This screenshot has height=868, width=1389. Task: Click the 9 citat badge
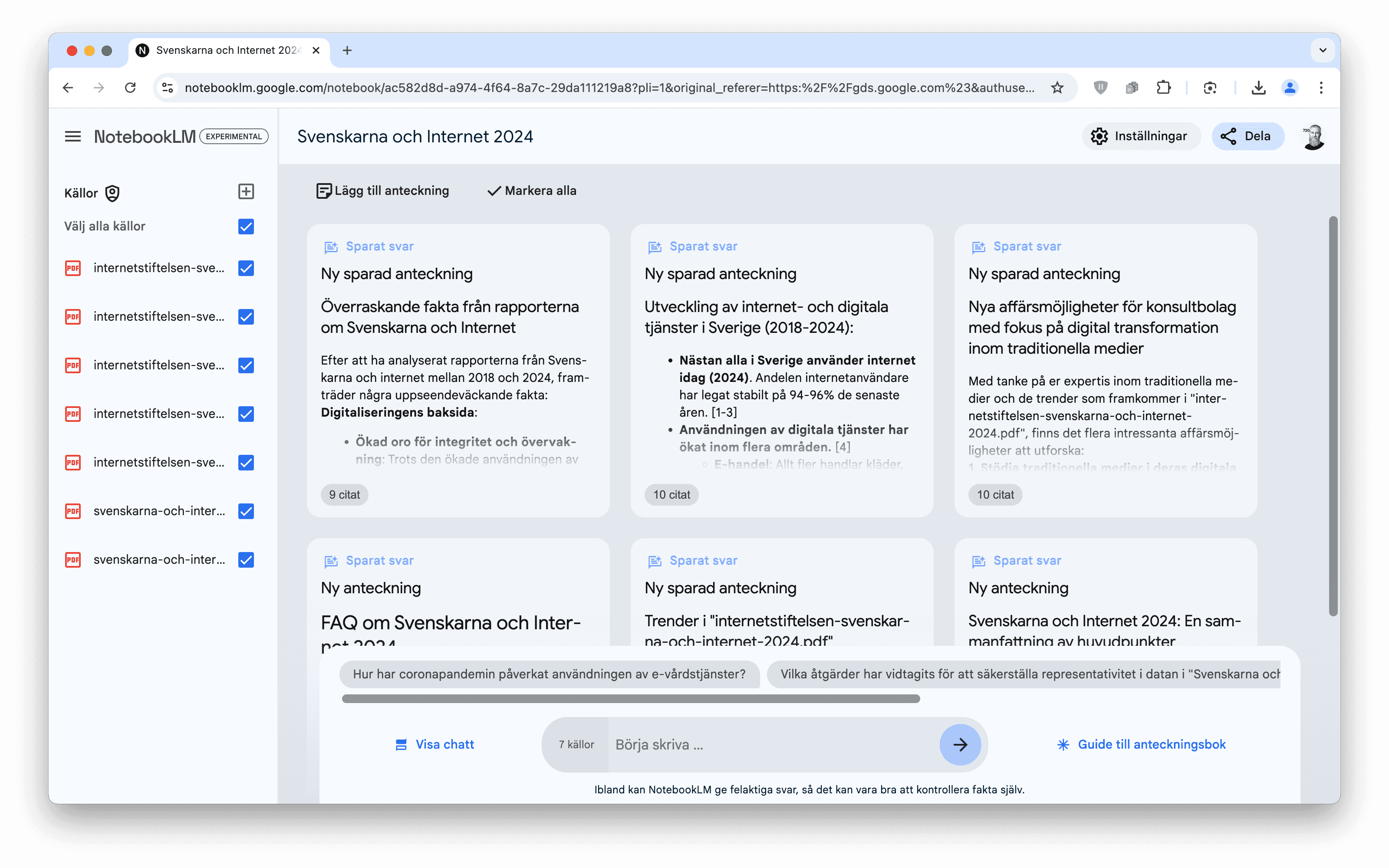click(344, 495)
